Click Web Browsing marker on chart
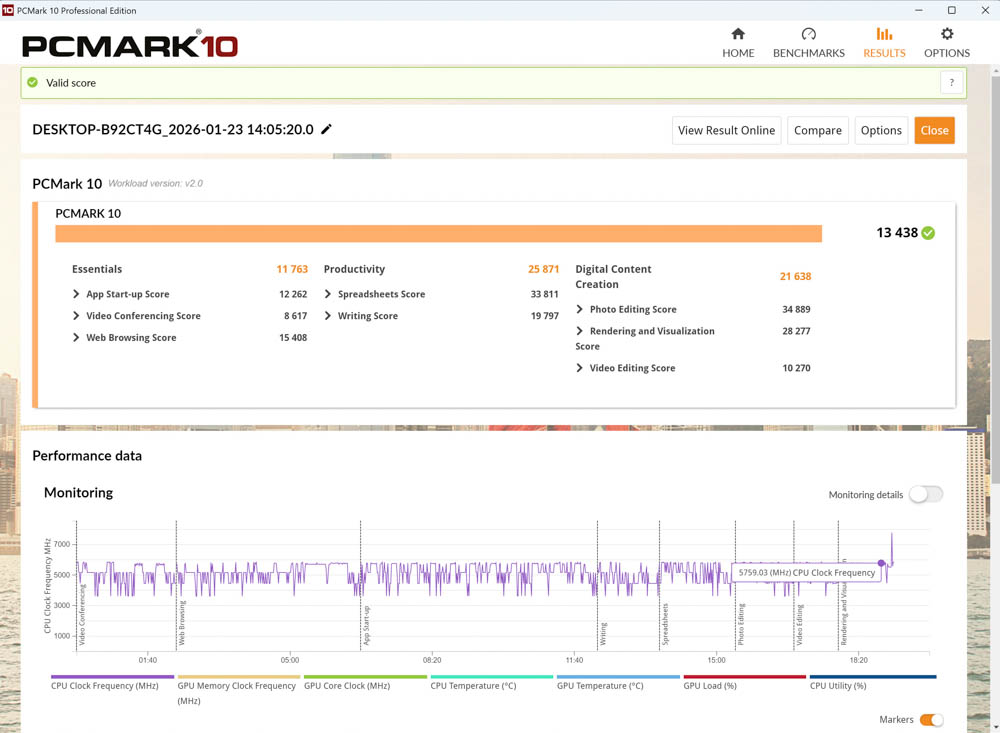The image size is (1000, 733). coord(181,620)
